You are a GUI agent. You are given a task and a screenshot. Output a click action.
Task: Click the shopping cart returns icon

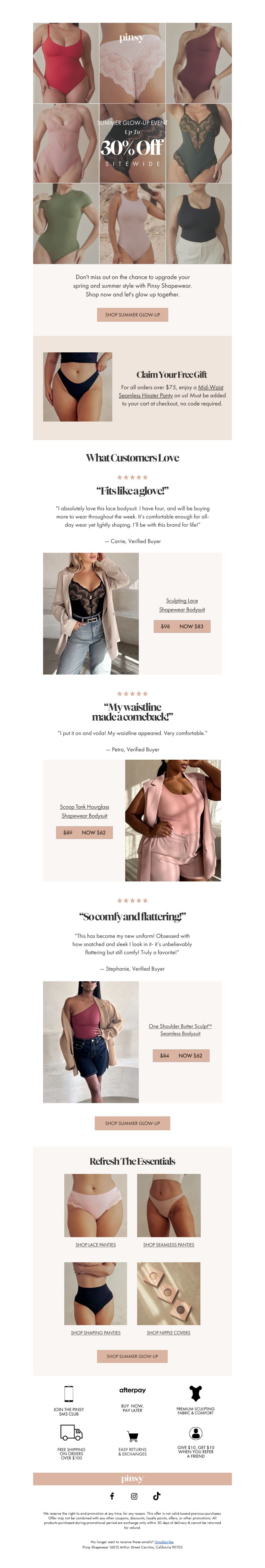click(x=132, y=1436)
